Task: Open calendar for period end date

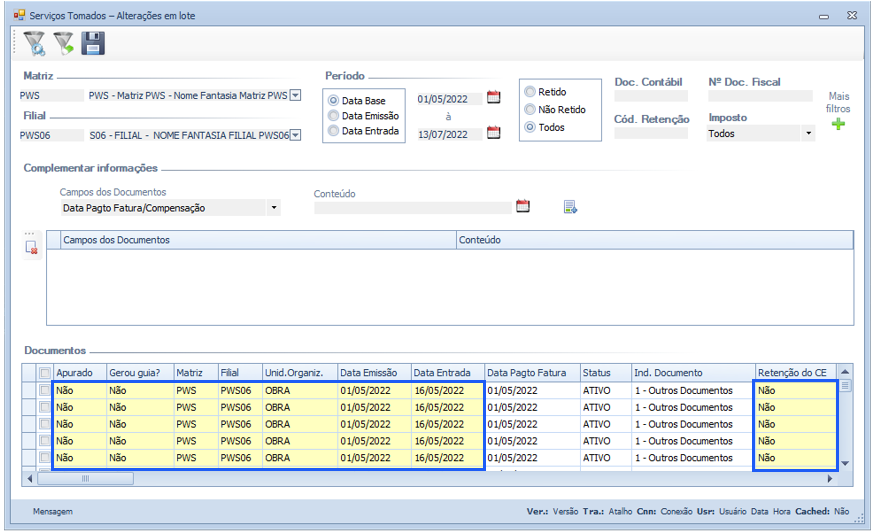Action: [x=493, y=133]
